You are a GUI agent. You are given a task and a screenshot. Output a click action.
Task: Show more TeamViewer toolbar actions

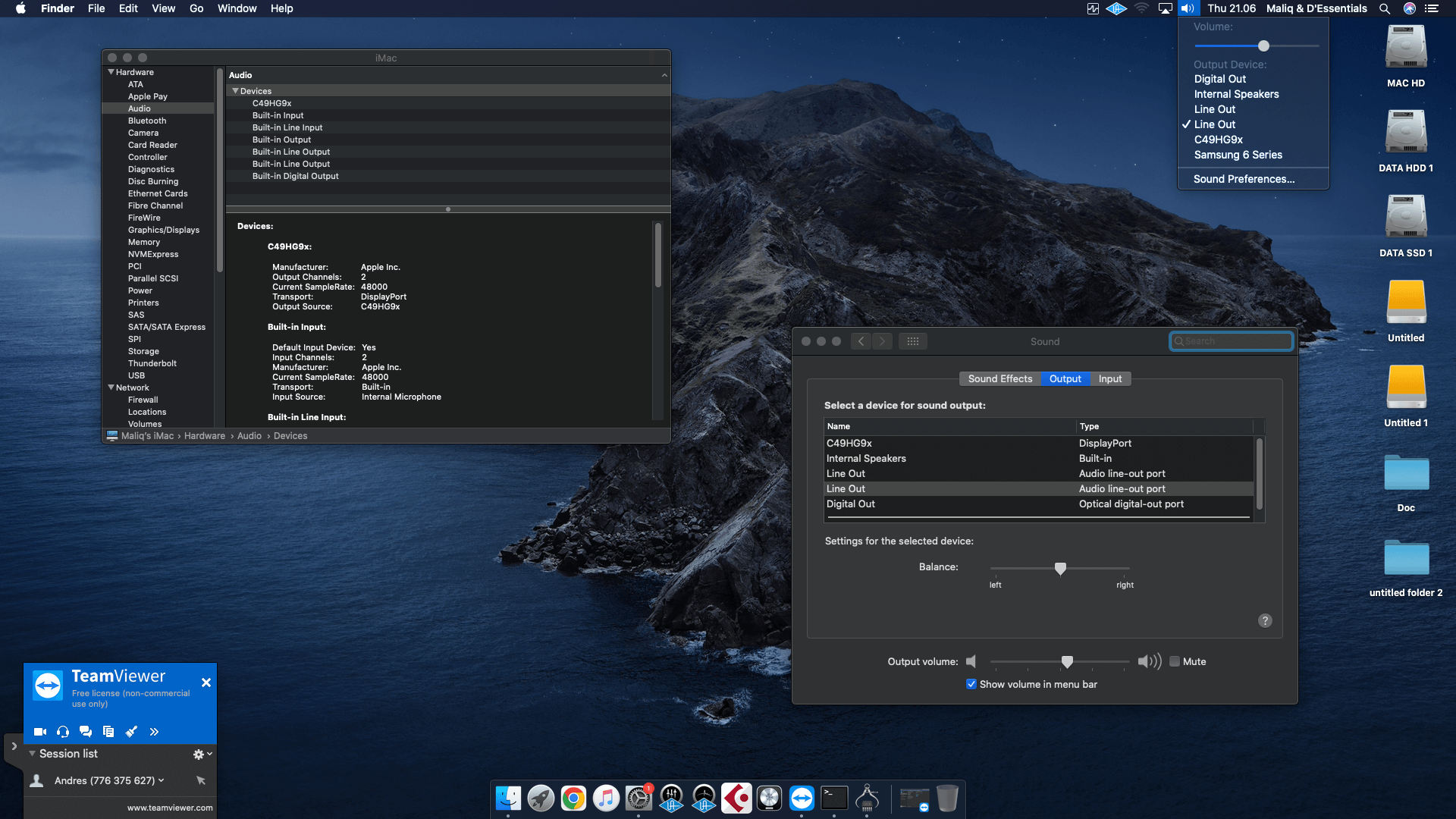click(154, 731)
